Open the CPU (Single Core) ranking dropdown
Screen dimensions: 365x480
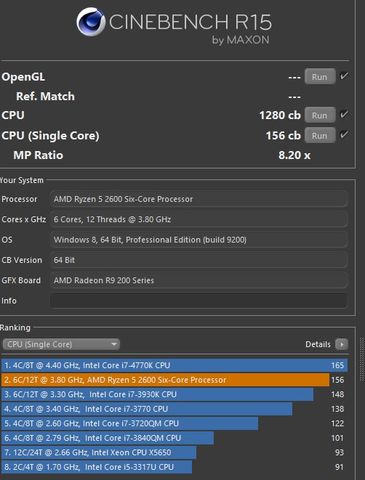61,344
